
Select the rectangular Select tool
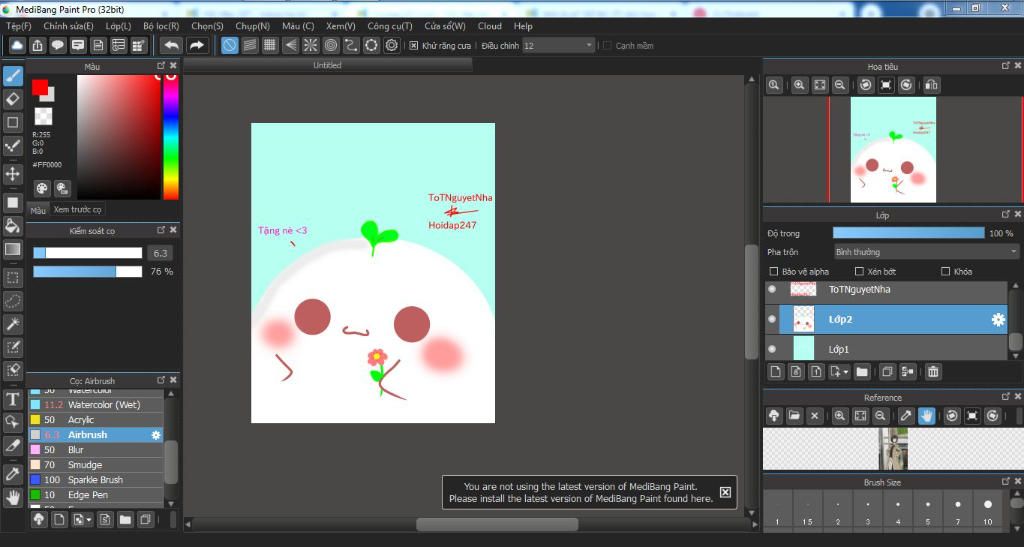[x=12, y=277]
